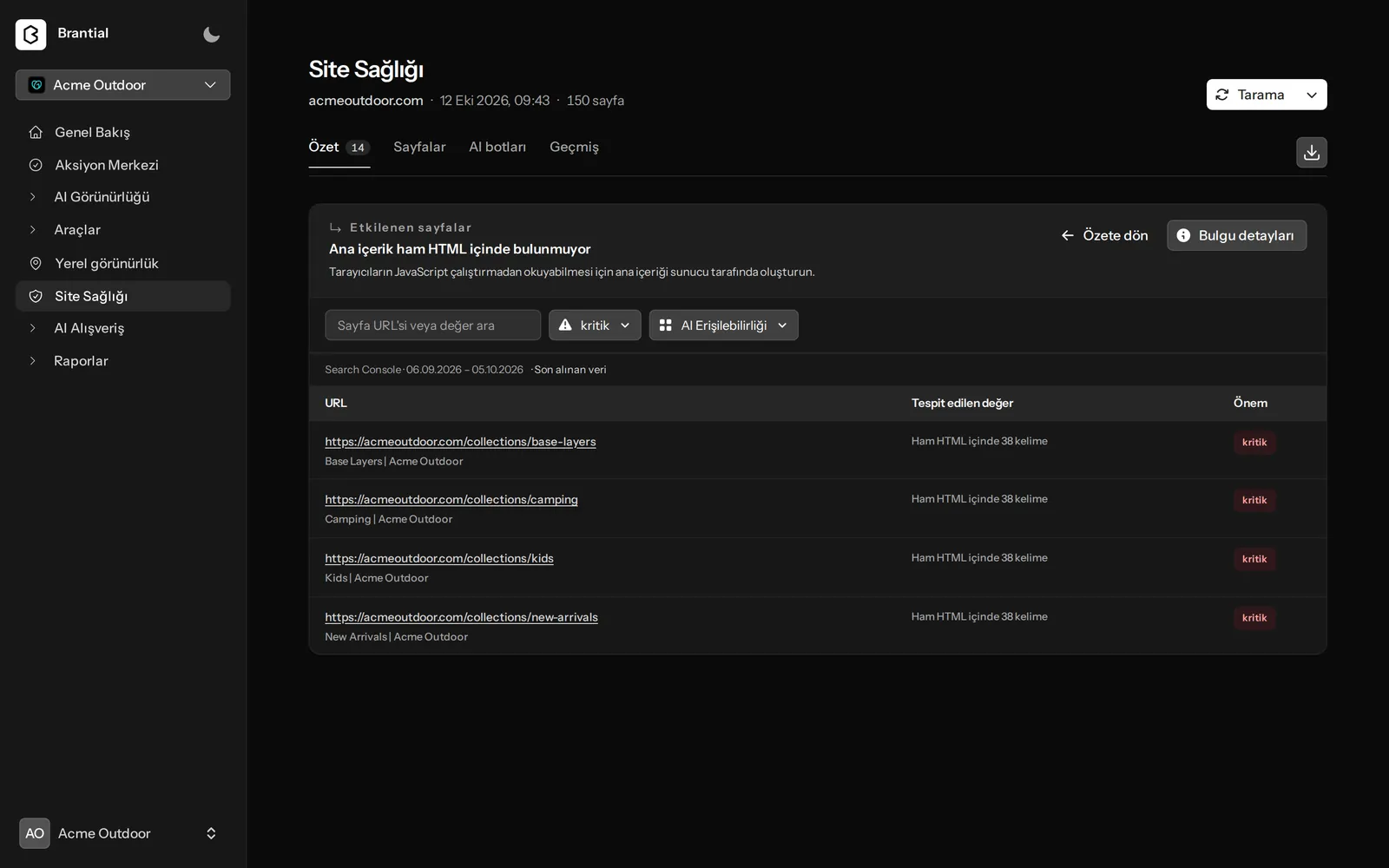
Task: Open the kids collection URL
Action: coord(439,559)
